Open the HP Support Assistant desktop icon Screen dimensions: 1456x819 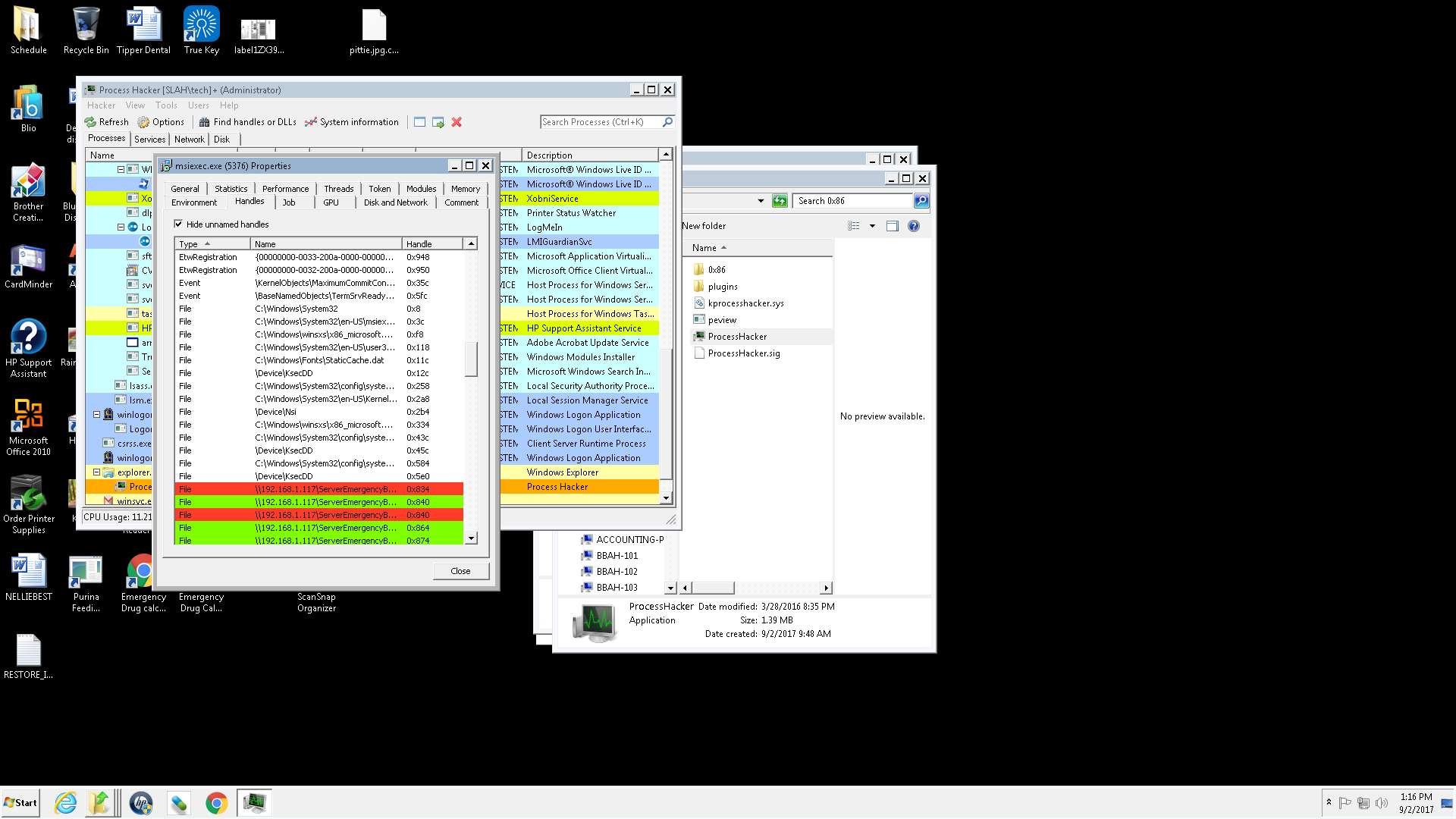click(x=29, y=349)
